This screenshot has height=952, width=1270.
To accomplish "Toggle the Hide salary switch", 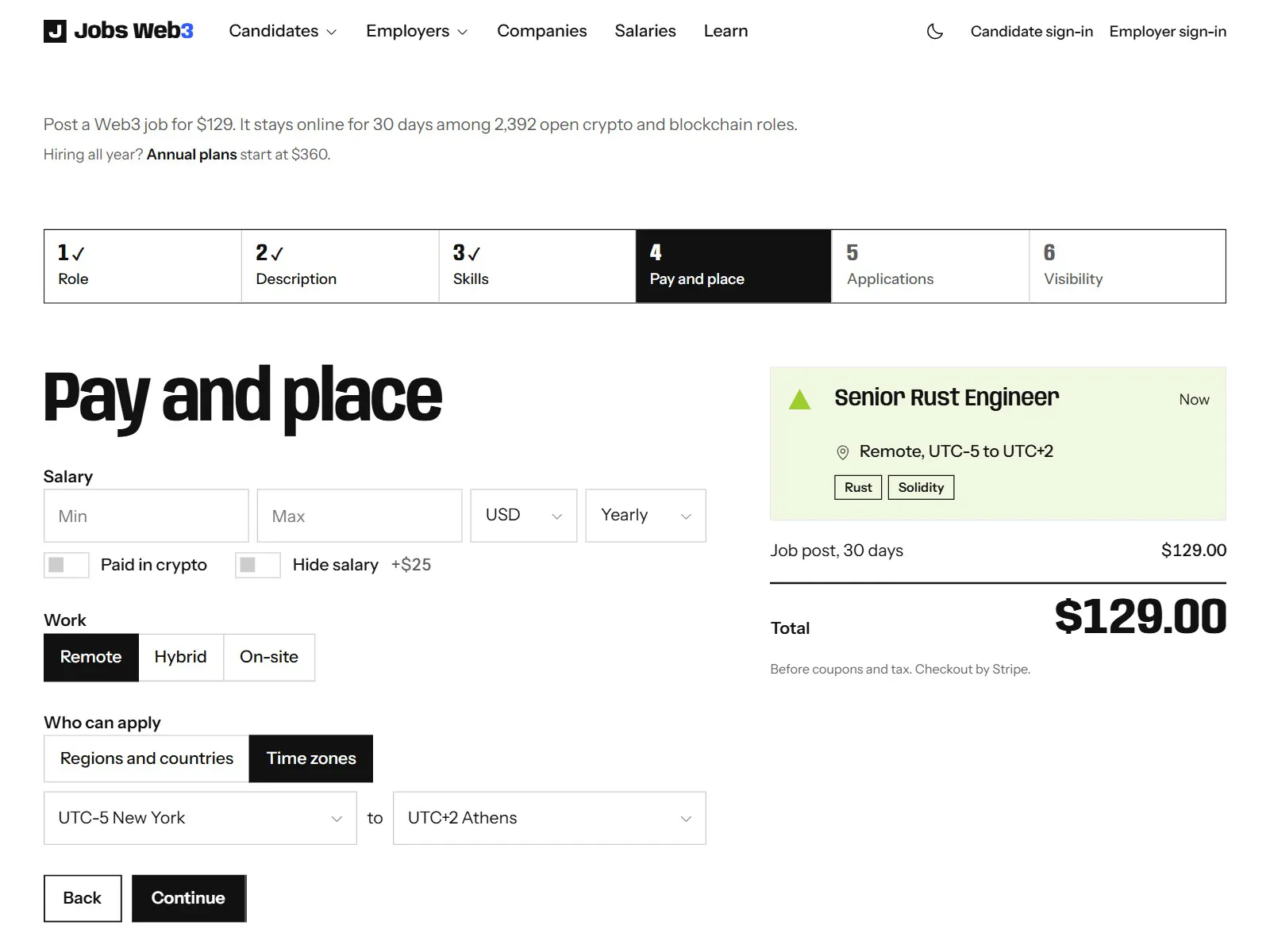I will [x=258, y=565].
